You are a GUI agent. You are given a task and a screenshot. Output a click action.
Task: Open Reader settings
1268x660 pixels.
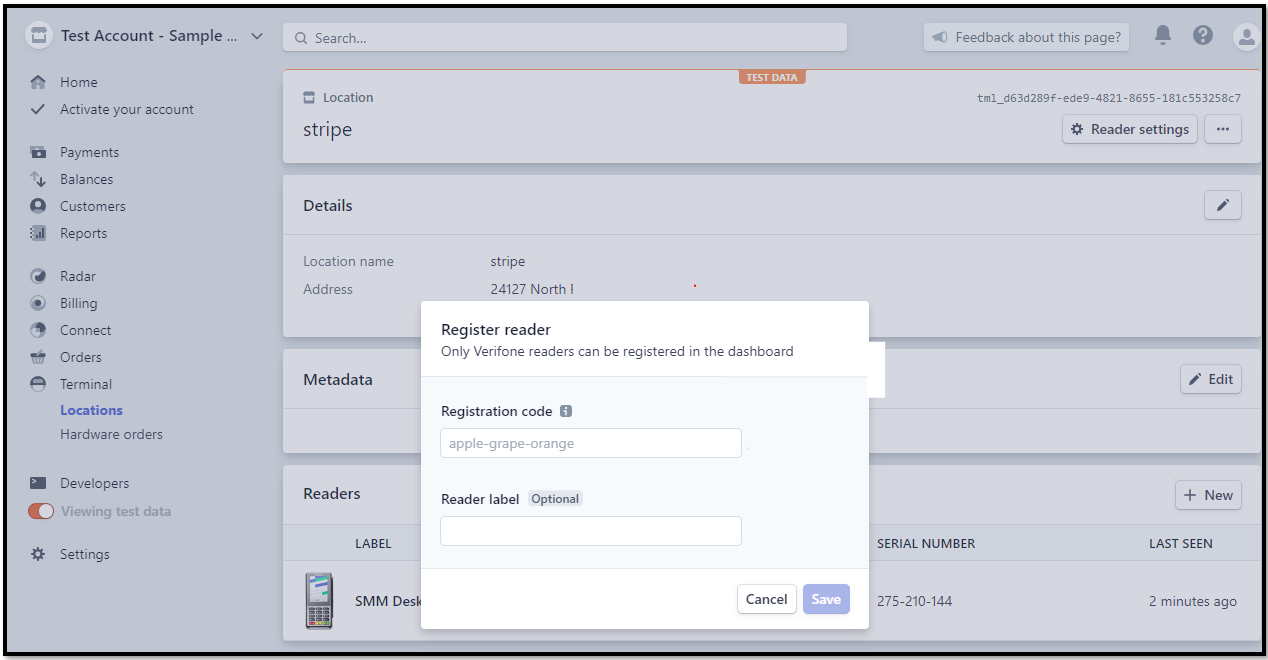point(1130,129)
